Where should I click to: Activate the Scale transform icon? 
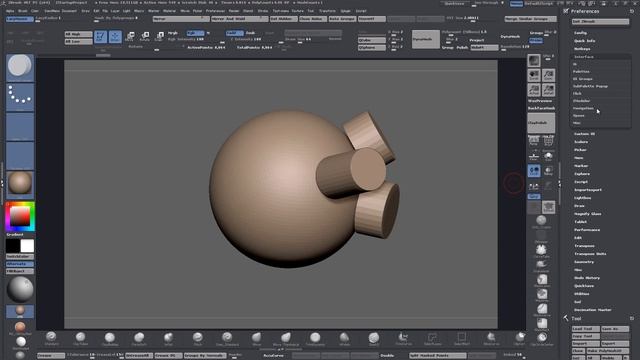(159, 37)
